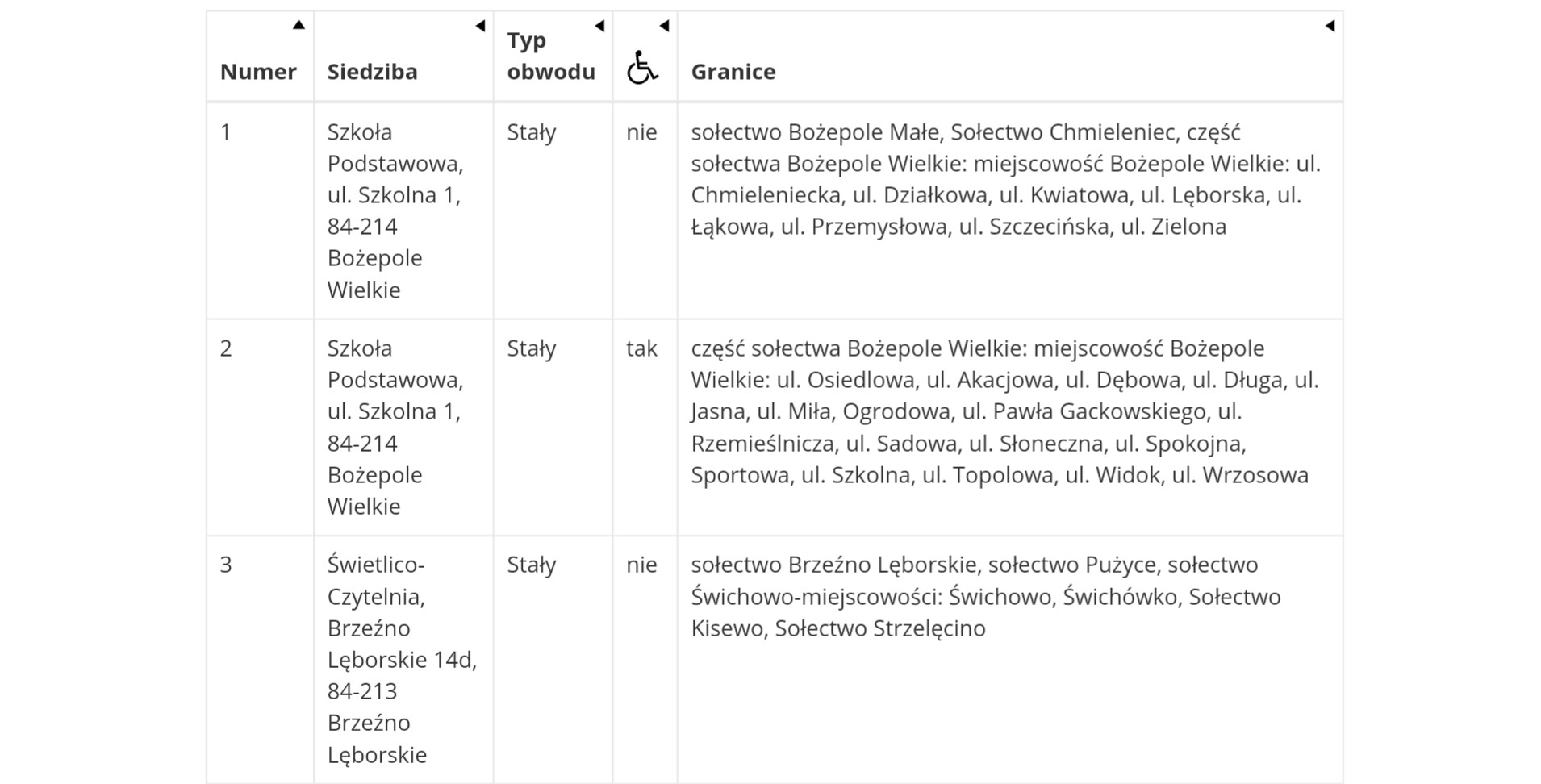Screen dimensions: 1541x784
Task: Click the Numer column header label
Action: click(258, 72)
